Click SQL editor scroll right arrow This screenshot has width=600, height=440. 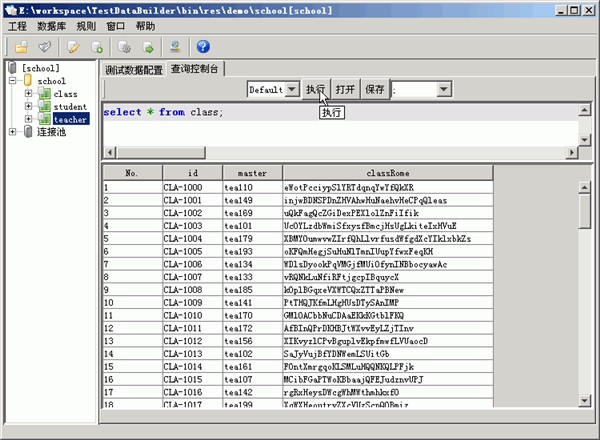tap(571, 153)
